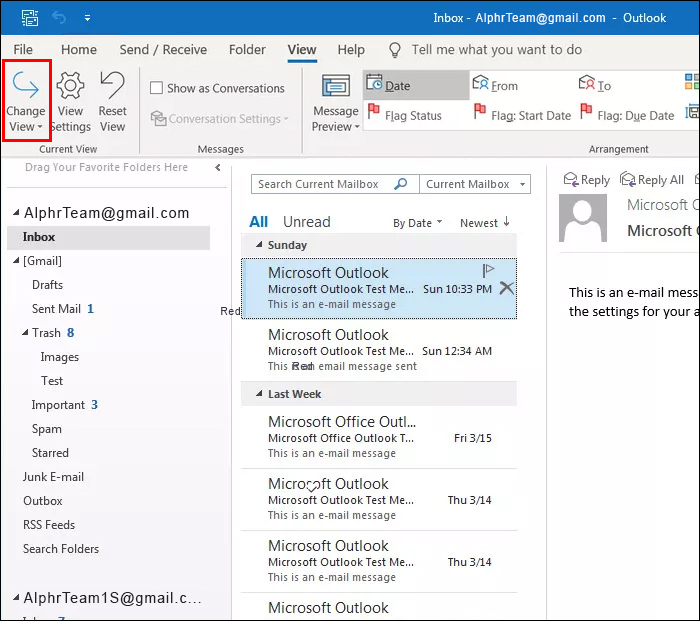Open the Fri 3/15 Microsoft Office Outlook message
The width and height of the screenshot is (700, 621).
[x=379, y=437]
